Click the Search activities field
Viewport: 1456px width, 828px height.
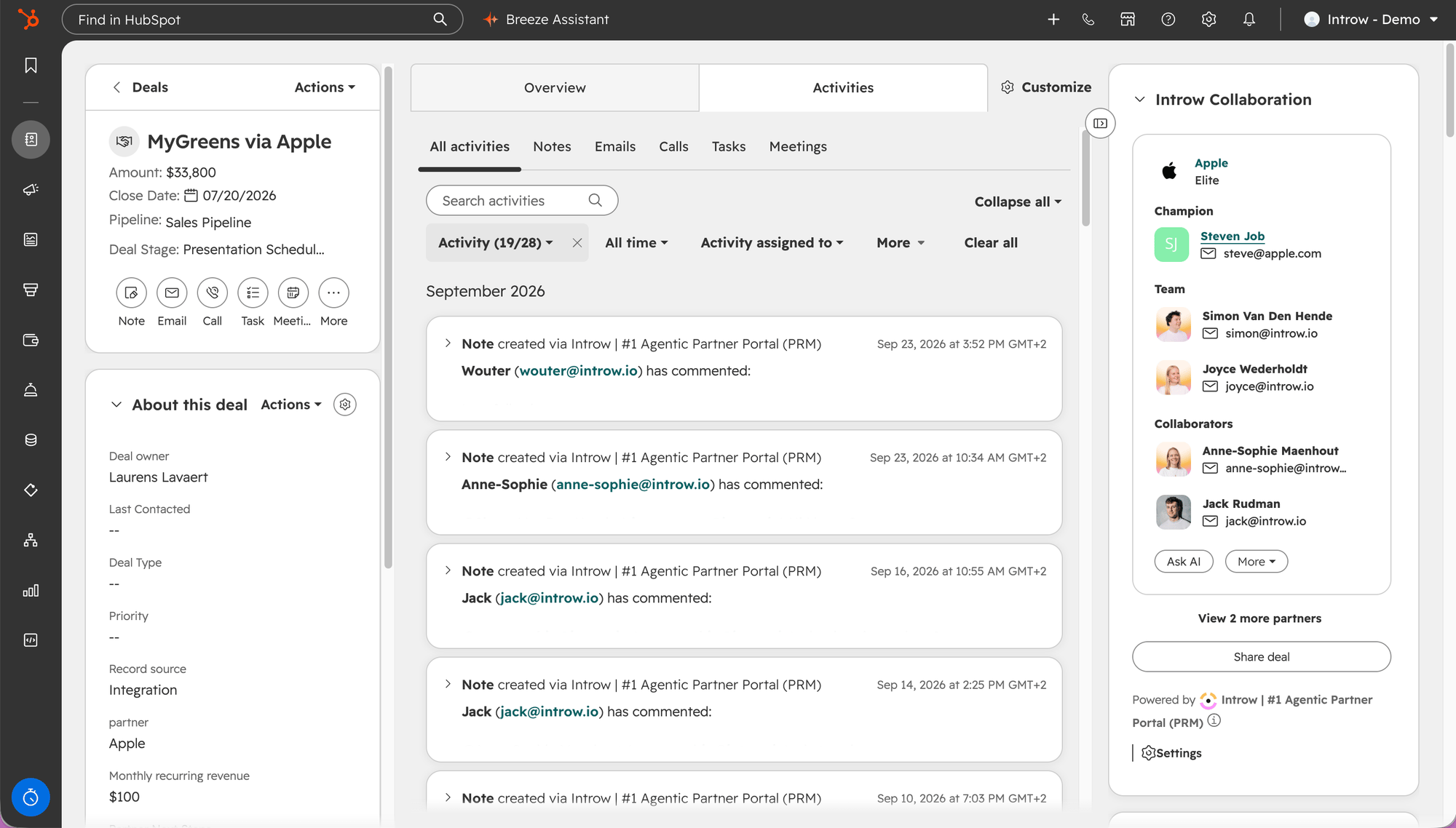pyautogui.click(x=522, y=201)
